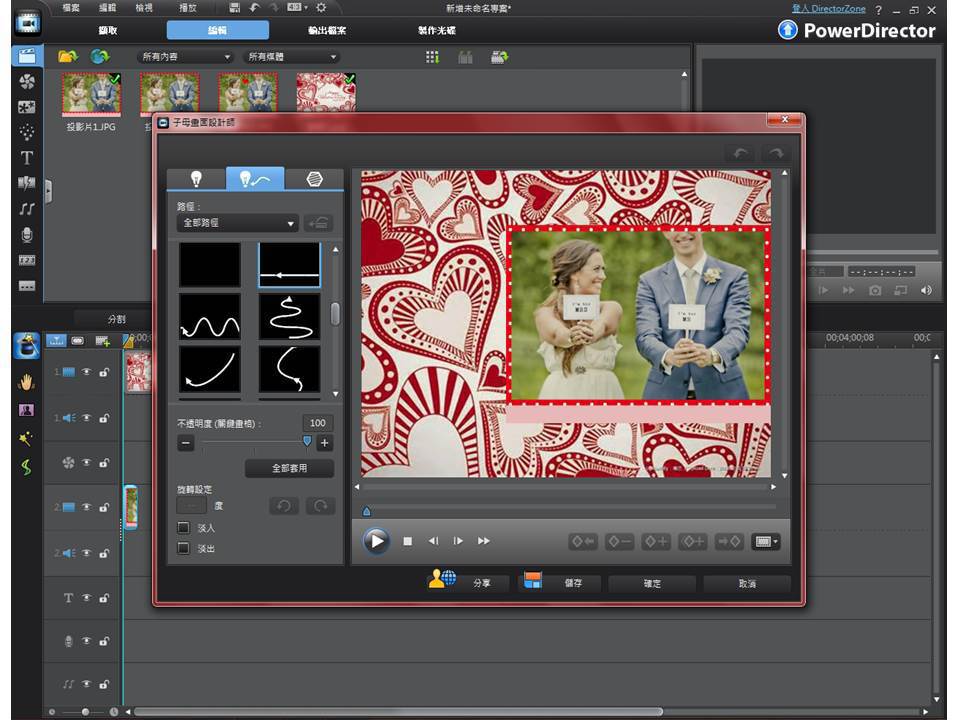Click the 確定 OK button
Image resolution: width=960 pixels, height=720 pixels.
[652, 583]
